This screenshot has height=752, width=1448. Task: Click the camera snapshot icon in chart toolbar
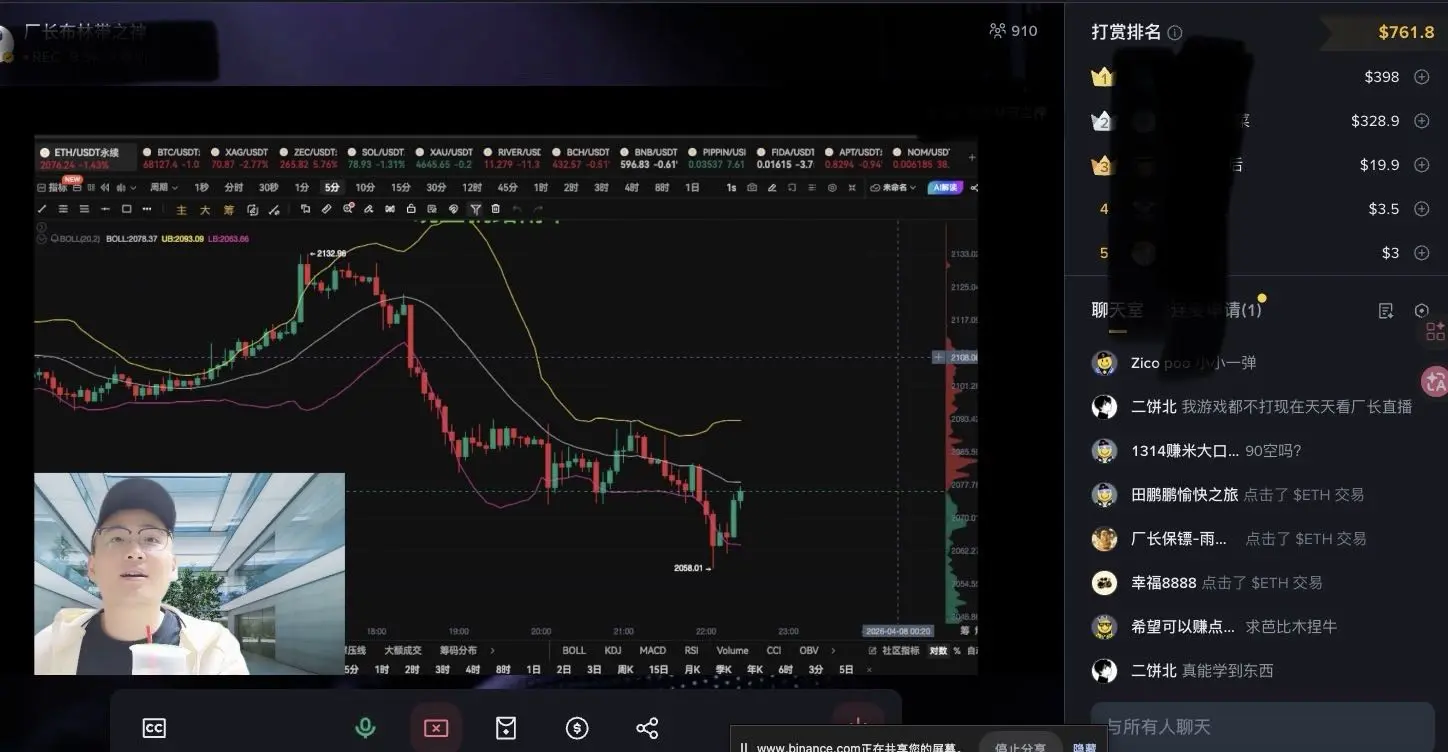[x=752, y=187]
